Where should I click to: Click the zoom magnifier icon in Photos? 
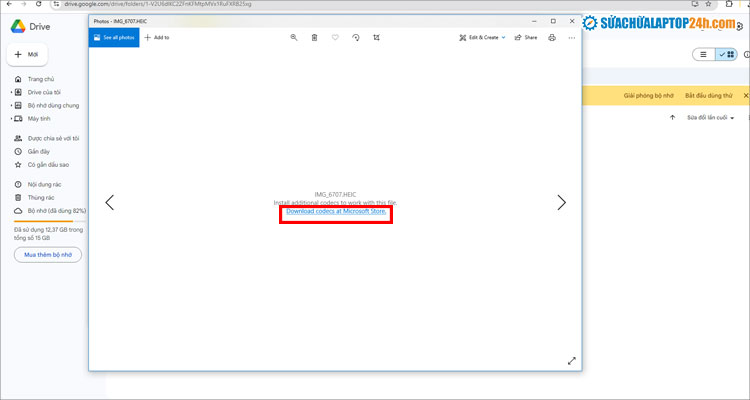294,37
